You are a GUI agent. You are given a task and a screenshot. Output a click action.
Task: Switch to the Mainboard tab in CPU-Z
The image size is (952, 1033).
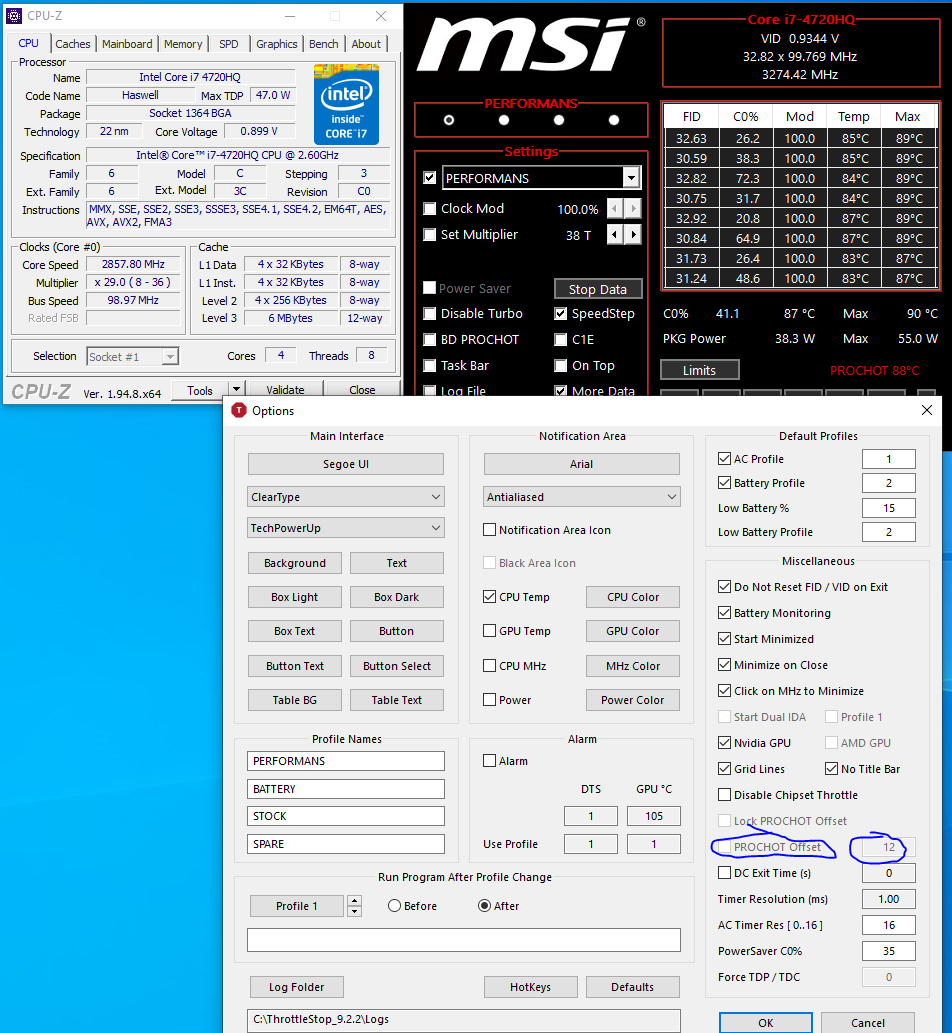127,43
